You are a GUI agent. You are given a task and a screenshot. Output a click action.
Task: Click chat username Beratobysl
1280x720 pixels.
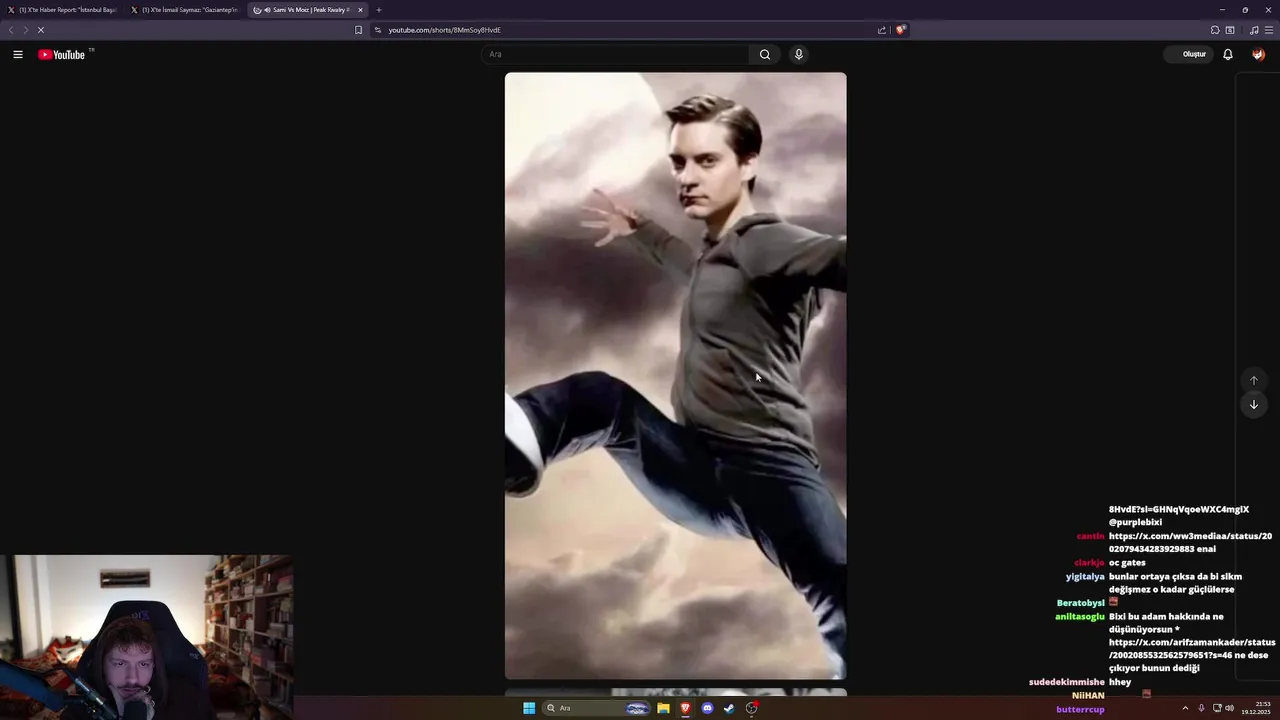click(x=1081, y=603)
